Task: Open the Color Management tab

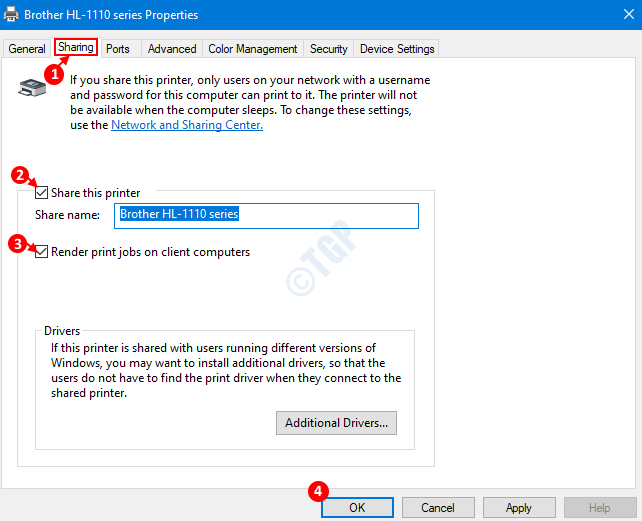Action: (253, 49)
